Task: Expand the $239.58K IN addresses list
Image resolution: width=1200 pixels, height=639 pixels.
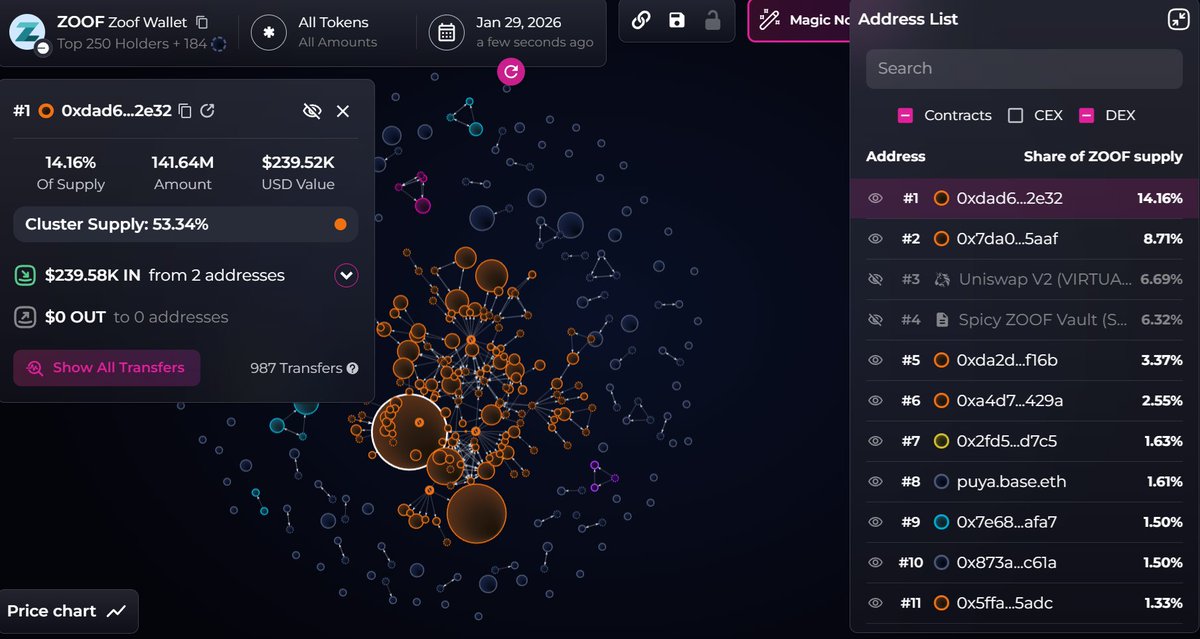Action: pyautogui.click(x=346, y=275)
